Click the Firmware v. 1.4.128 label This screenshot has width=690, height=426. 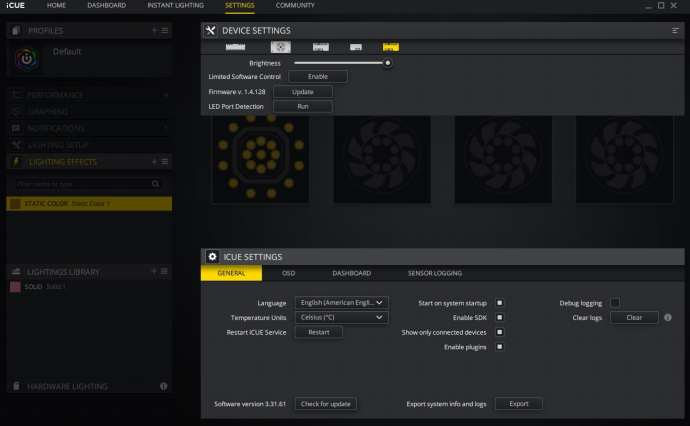point(237,92)
